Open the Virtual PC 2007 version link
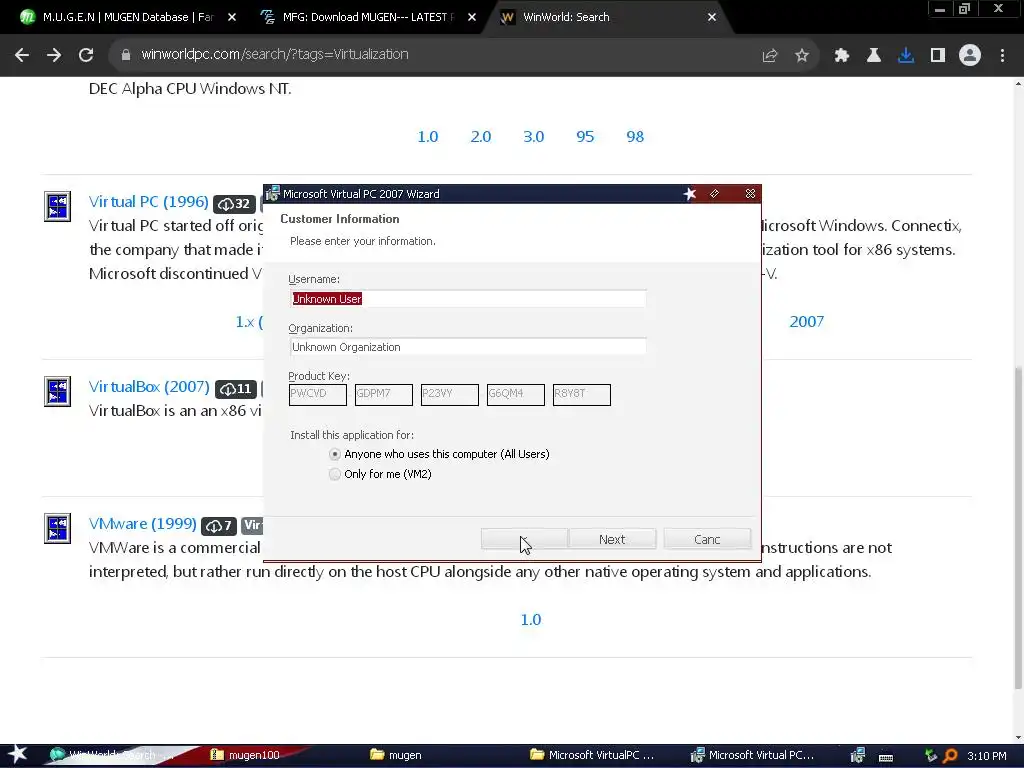Screen dimensions: 1024x768 coord(807,321)
